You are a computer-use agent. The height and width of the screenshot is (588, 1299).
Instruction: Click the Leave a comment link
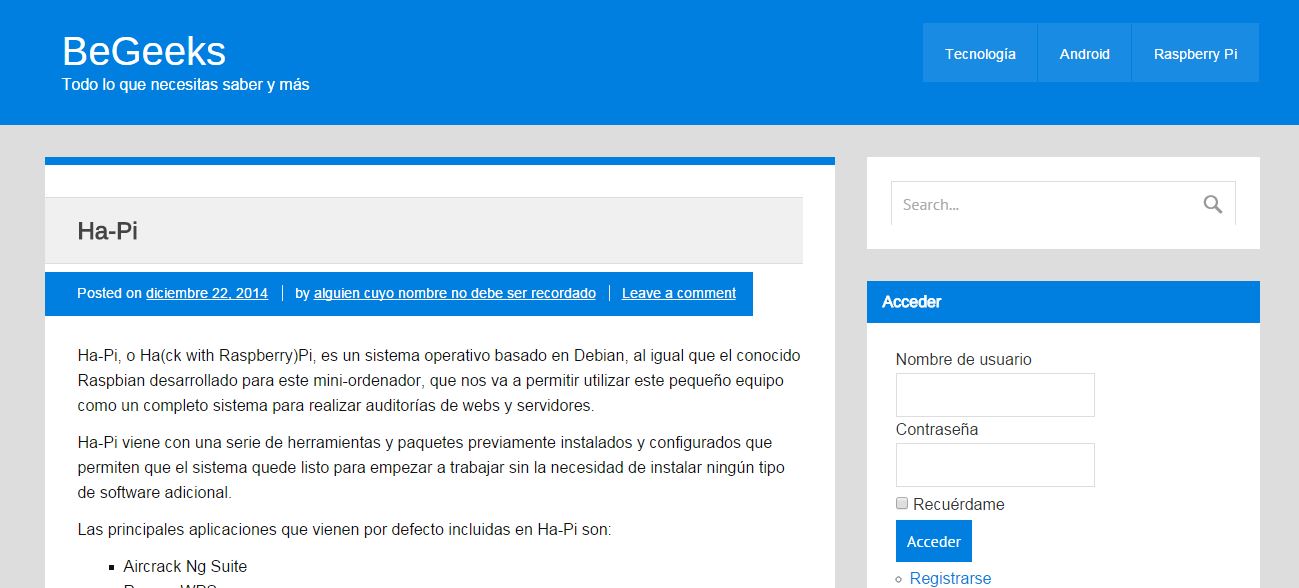click(x=679, y=293)
